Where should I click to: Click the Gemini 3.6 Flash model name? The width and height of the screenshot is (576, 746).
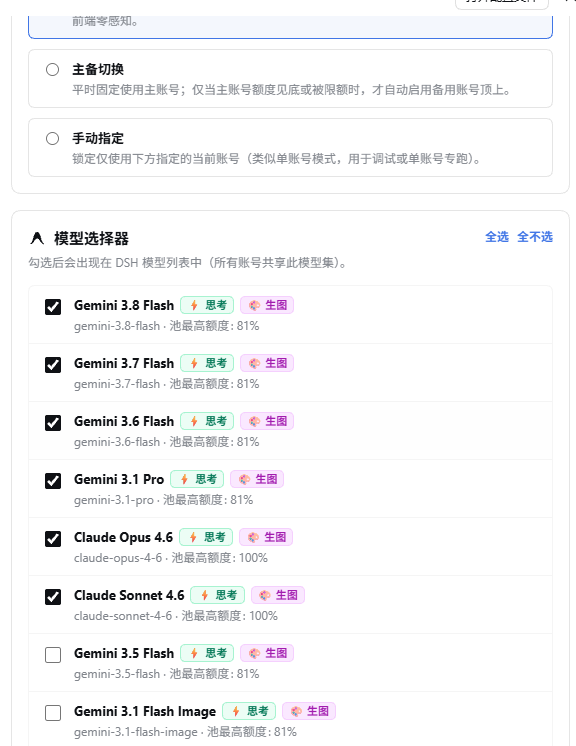(x=124, y=422)
